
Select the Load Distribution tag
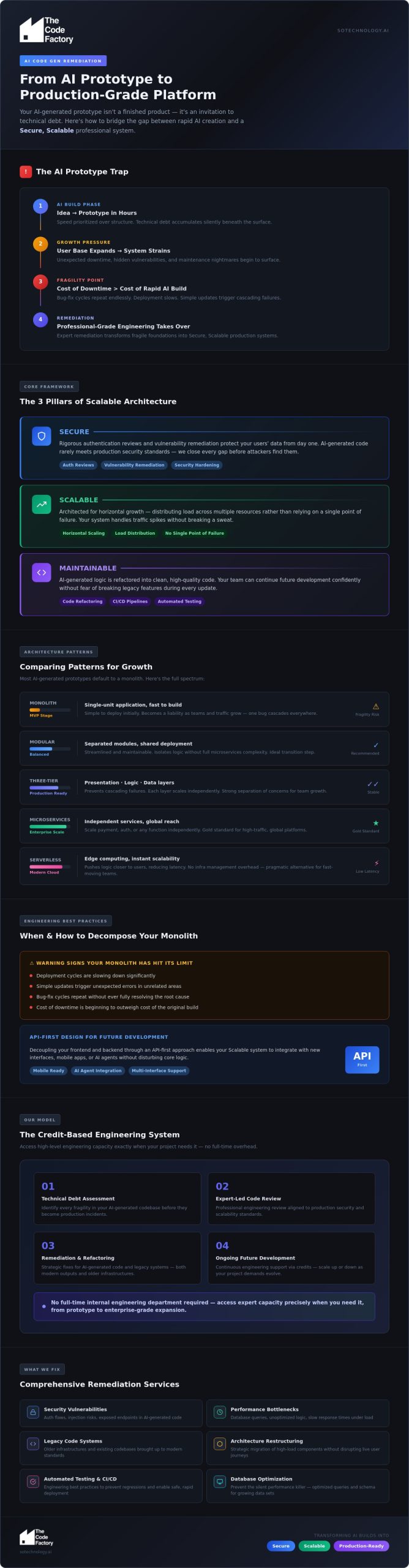pyautogui.click(x=135, y=533)
